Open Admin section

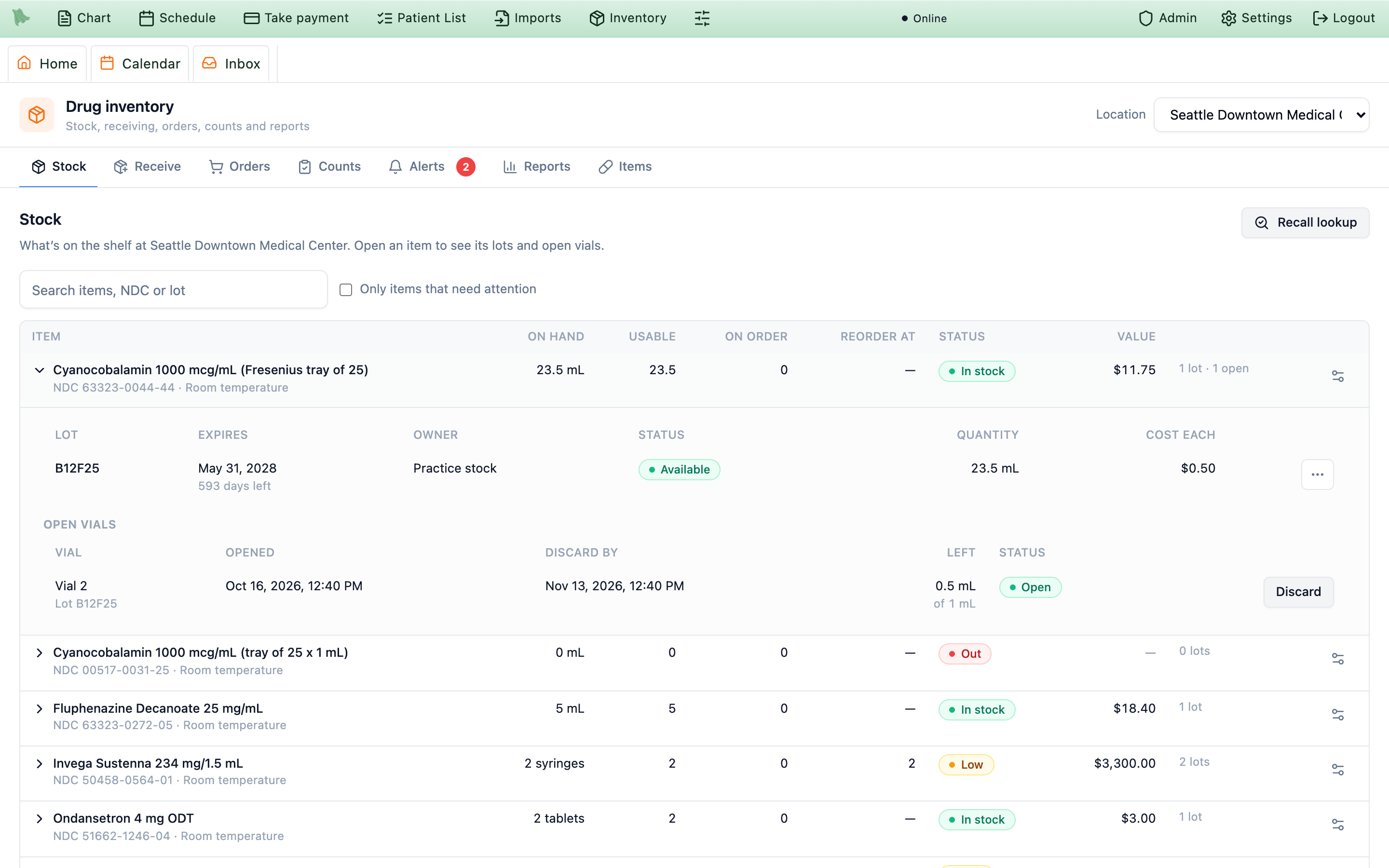click(1168, 18)
